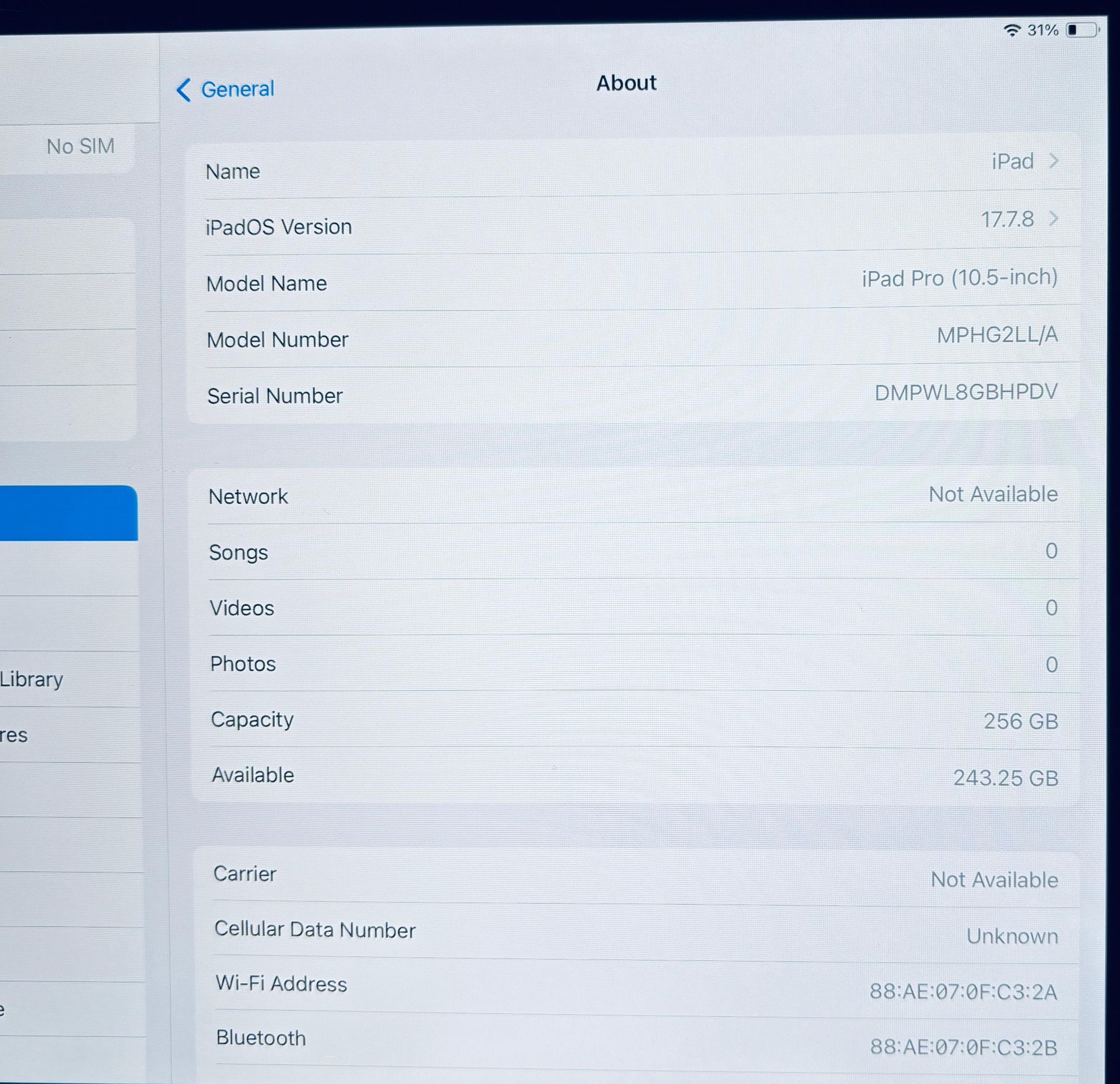Tap the device name value iPad
The image size is (1120, 1084).
tap(1013, 161)
